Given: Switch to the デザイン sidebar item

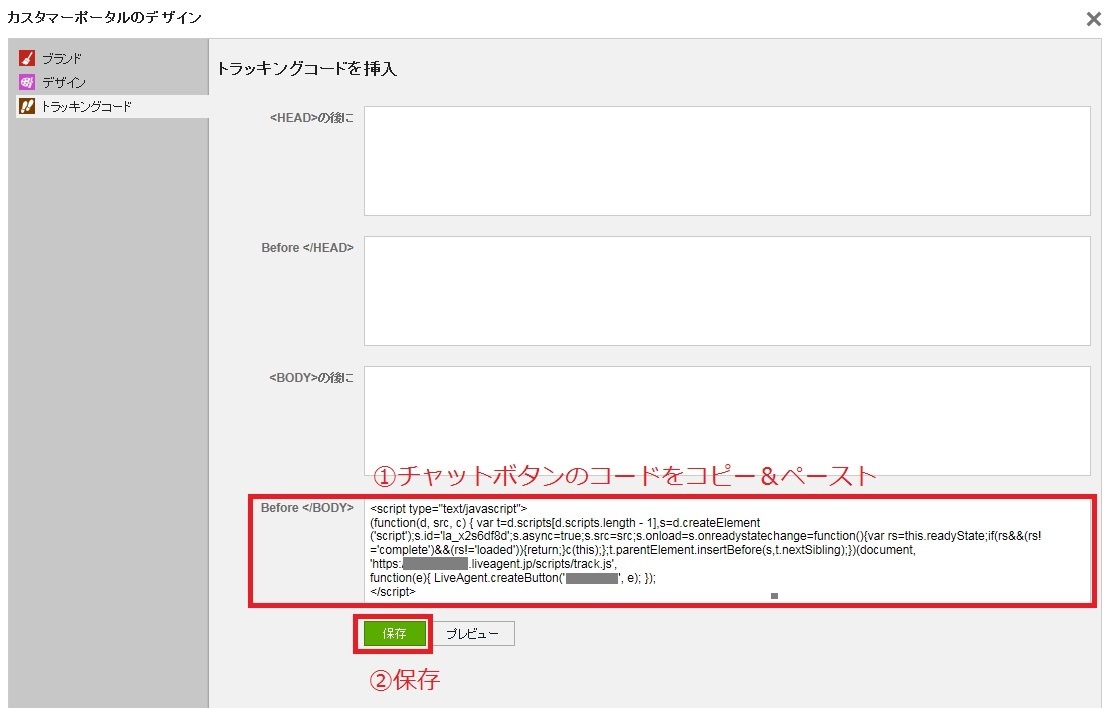Looking at the screenshot, I should click(x=64, y=82).
